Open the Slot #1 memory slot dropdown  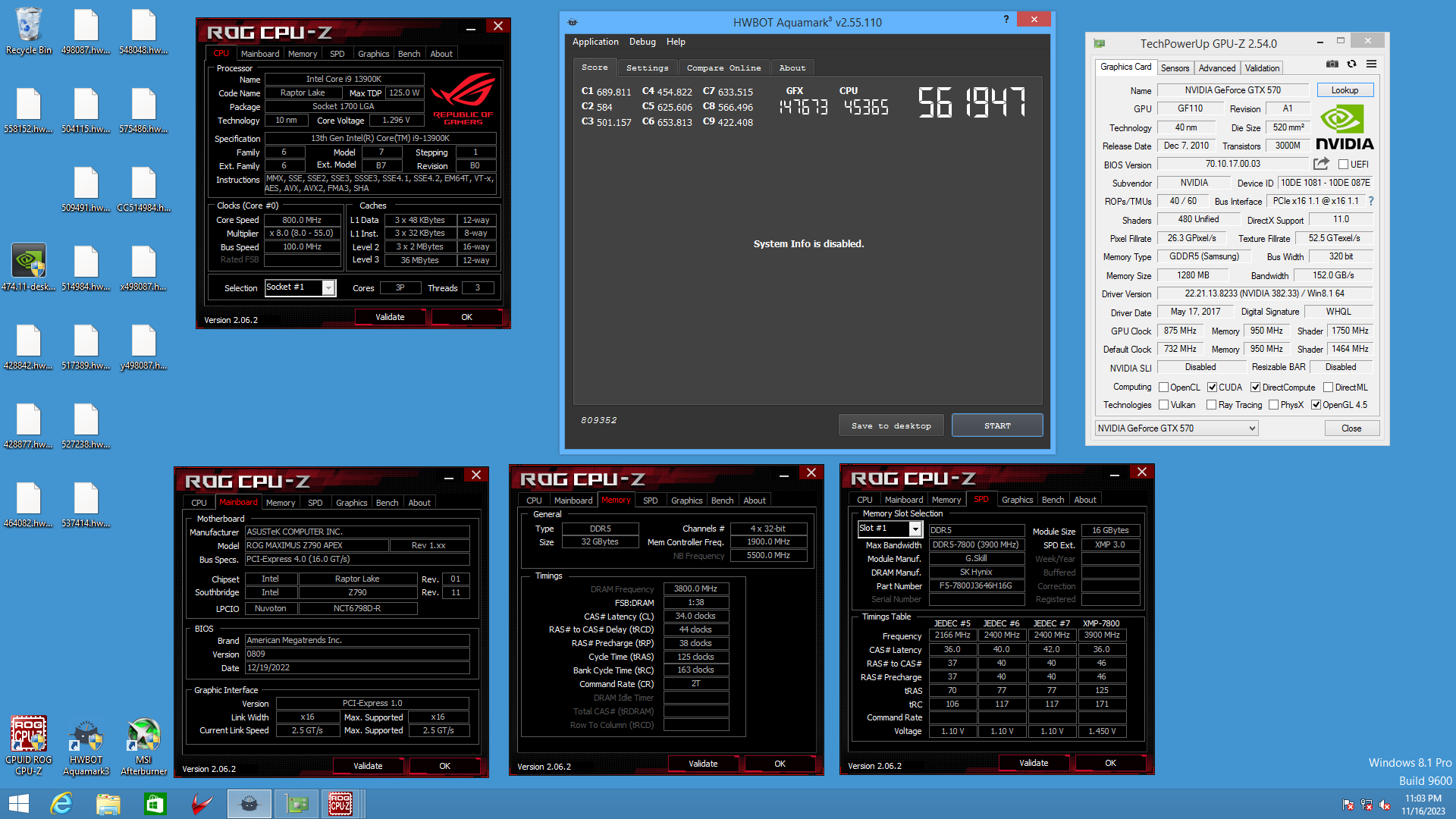889,529
